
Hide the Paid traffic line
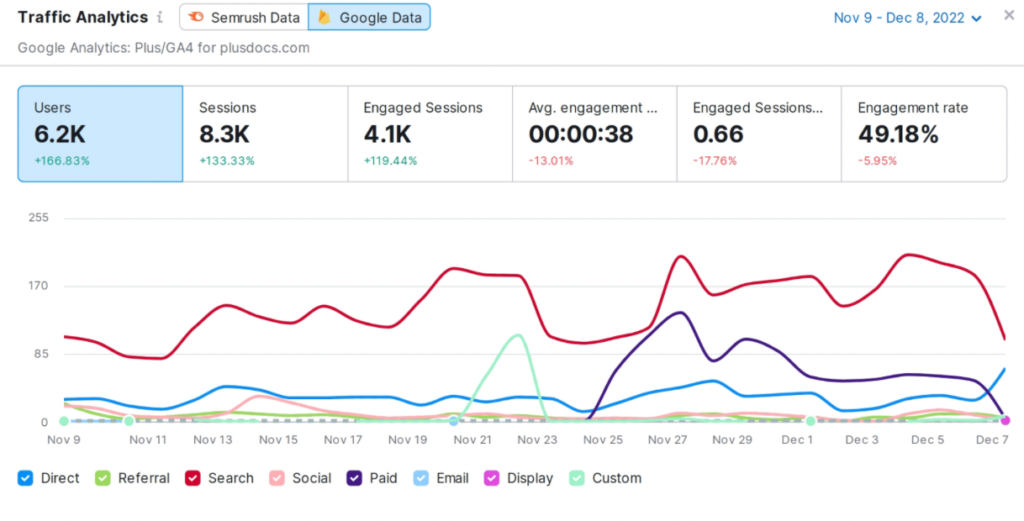(x=354, y=479)
